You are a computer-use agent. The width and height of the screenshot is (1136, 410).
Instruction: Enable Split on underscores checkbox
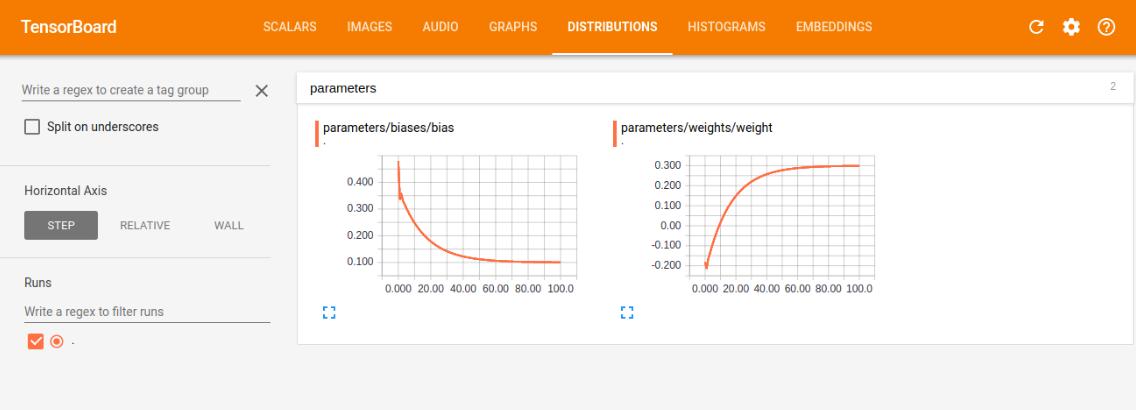click(33, 127)
